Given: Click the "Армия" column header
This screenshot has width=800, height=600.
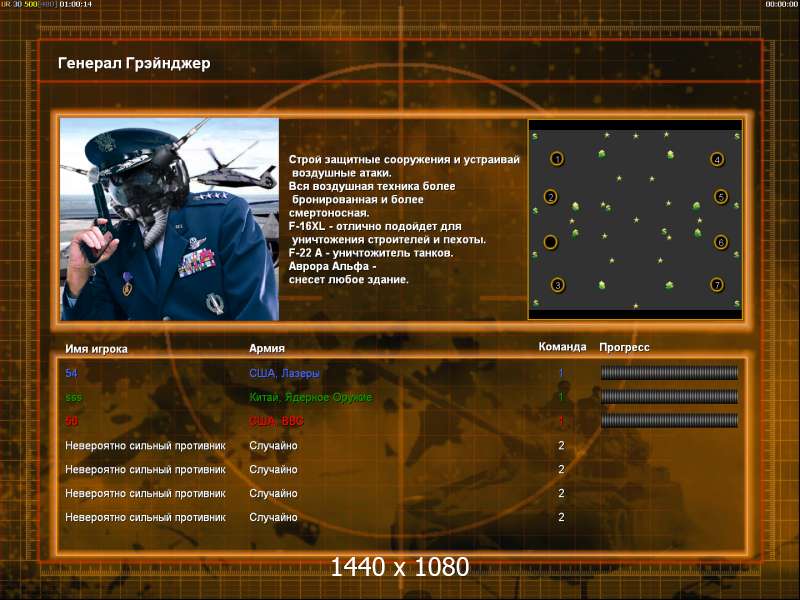Looking at the screenshot, I should pos(267,348).
